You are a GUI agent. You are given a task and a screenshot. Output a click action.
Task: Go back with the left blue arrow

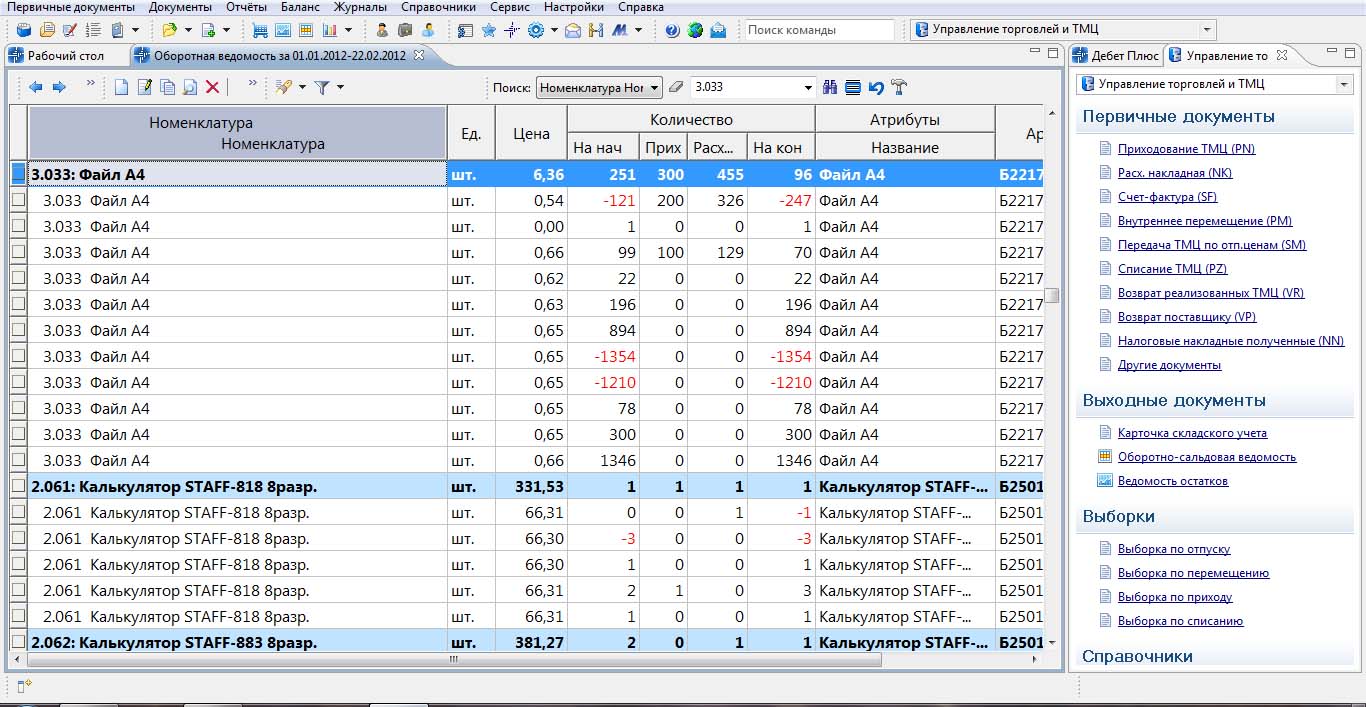(36, 87)
